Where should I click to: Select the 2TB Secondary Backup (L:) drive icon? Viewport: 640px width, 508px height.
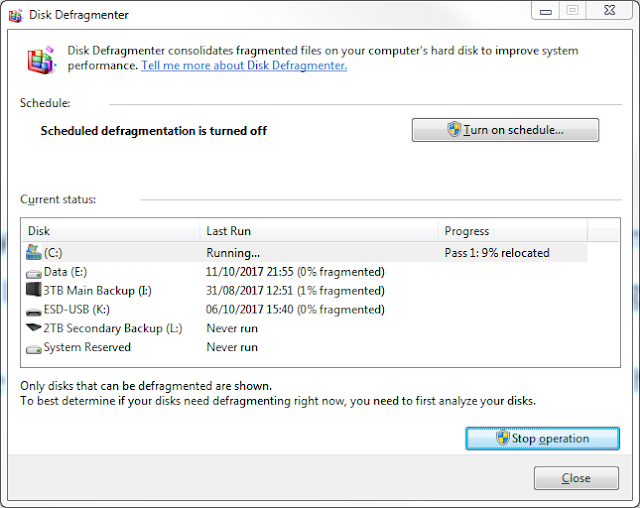pos(33,328)
